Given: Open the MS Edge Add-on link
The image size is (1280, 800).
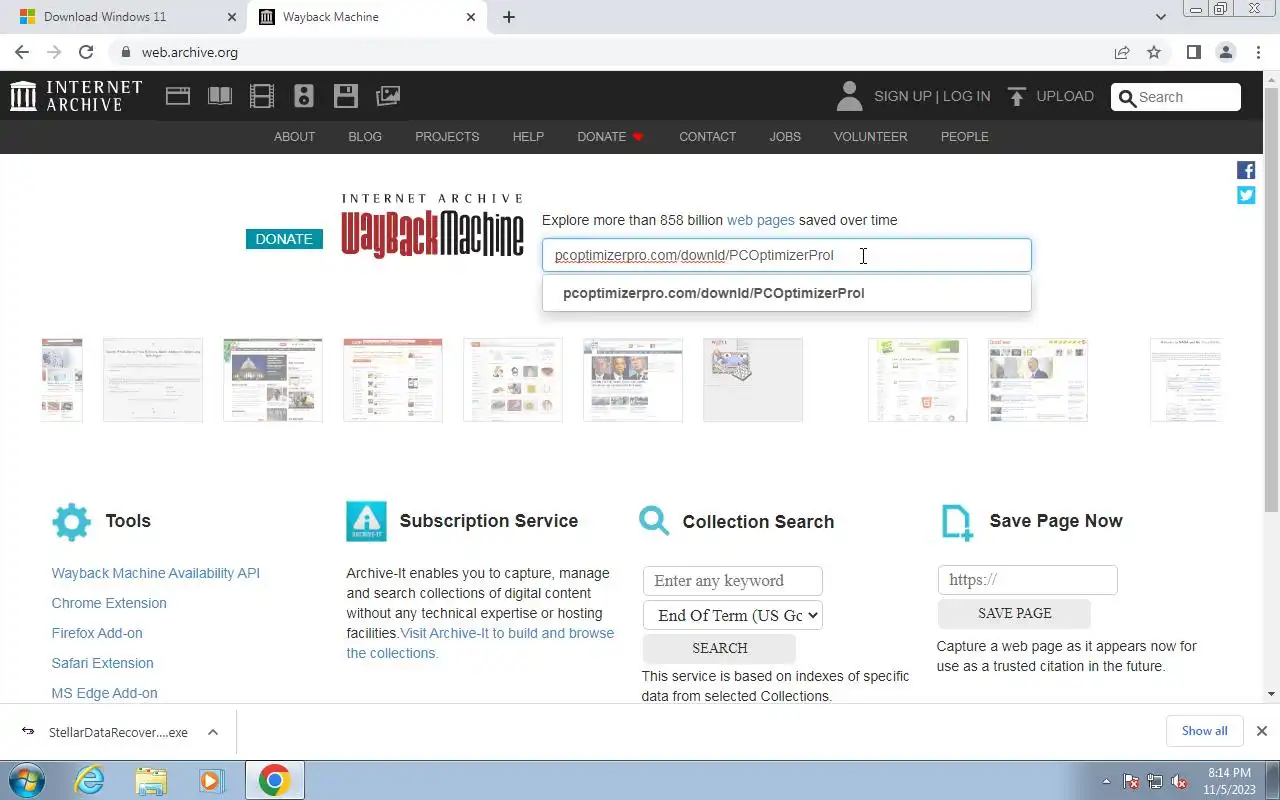Looking at the screenshot, I should pyautogui.click(x=104, y=693).
